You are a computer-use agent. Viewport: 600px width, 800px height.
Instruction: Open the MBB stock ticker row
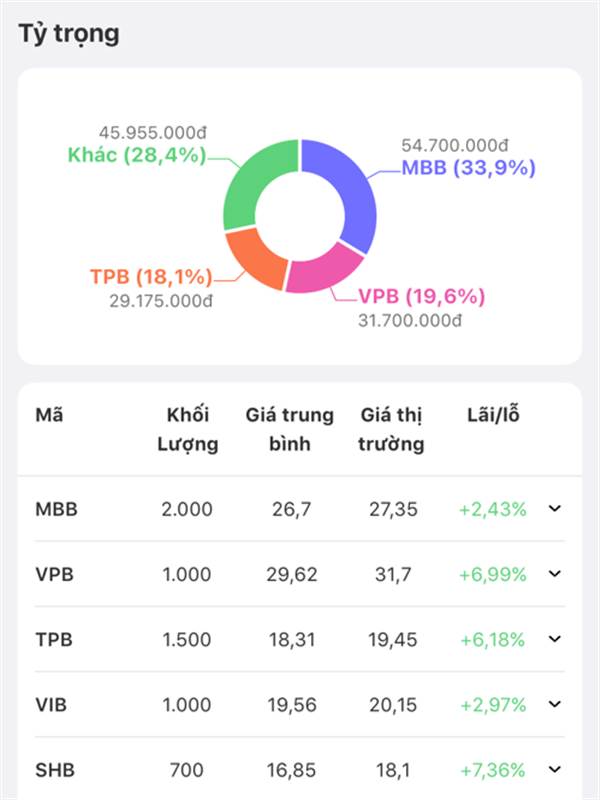[x=57, y=509]
